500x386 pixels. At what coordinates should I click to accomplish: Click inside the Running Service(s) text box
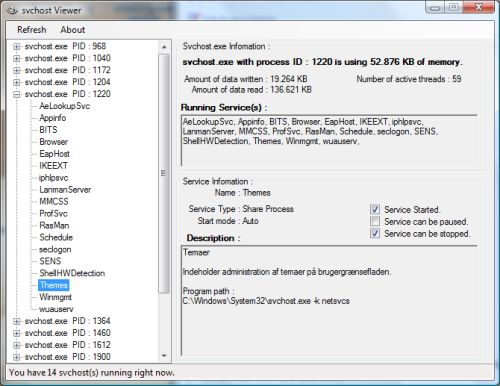(329, 140)
